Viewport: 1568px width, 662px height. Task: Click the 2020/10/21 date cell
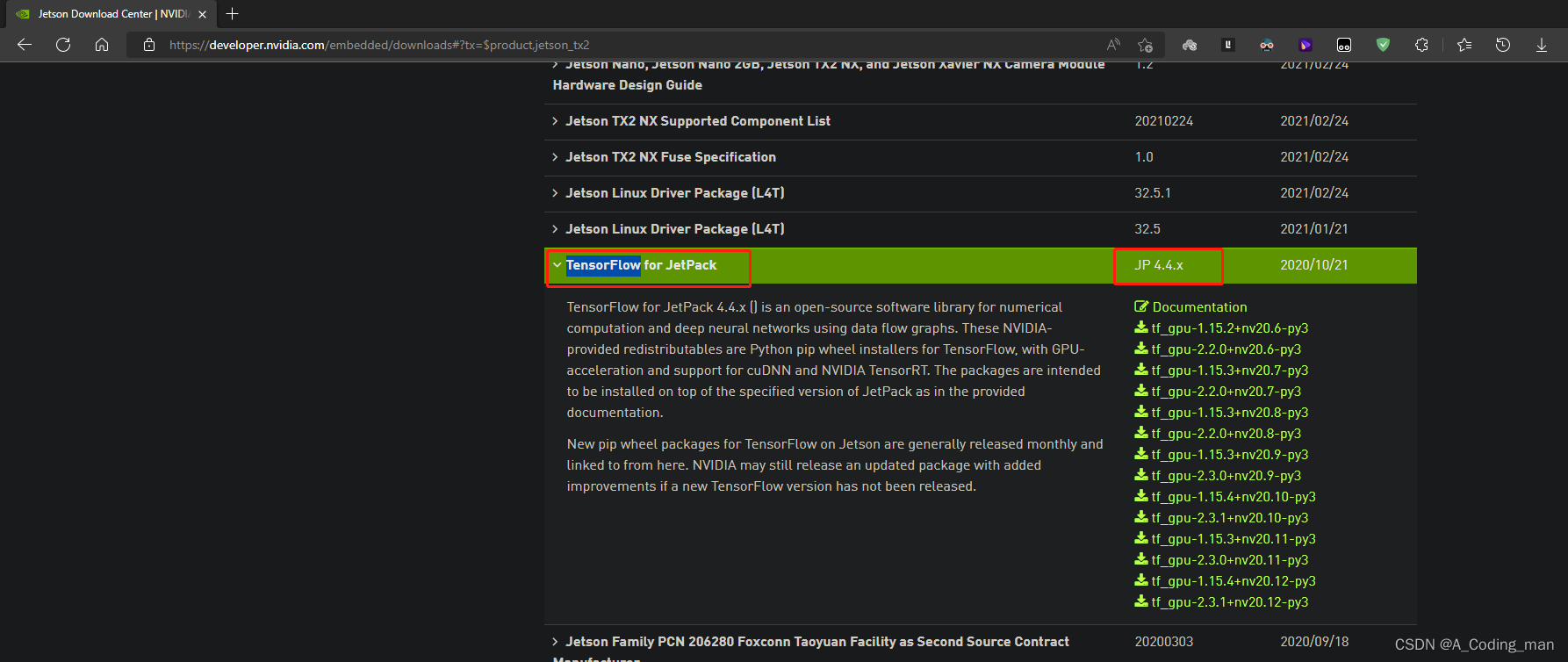[1314, 265]
